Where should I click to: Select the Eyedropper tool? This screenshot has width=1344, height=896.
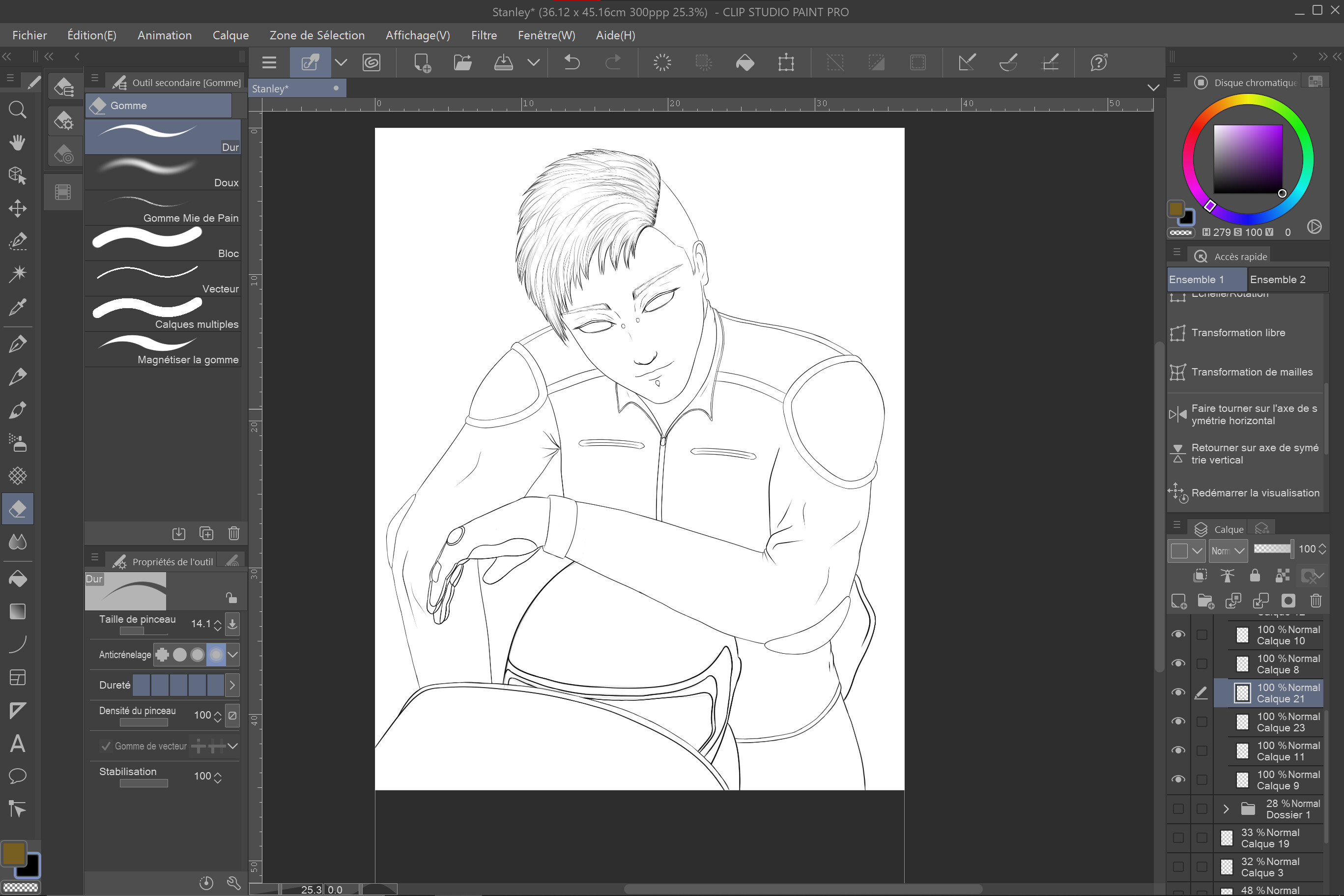(17, 307)
